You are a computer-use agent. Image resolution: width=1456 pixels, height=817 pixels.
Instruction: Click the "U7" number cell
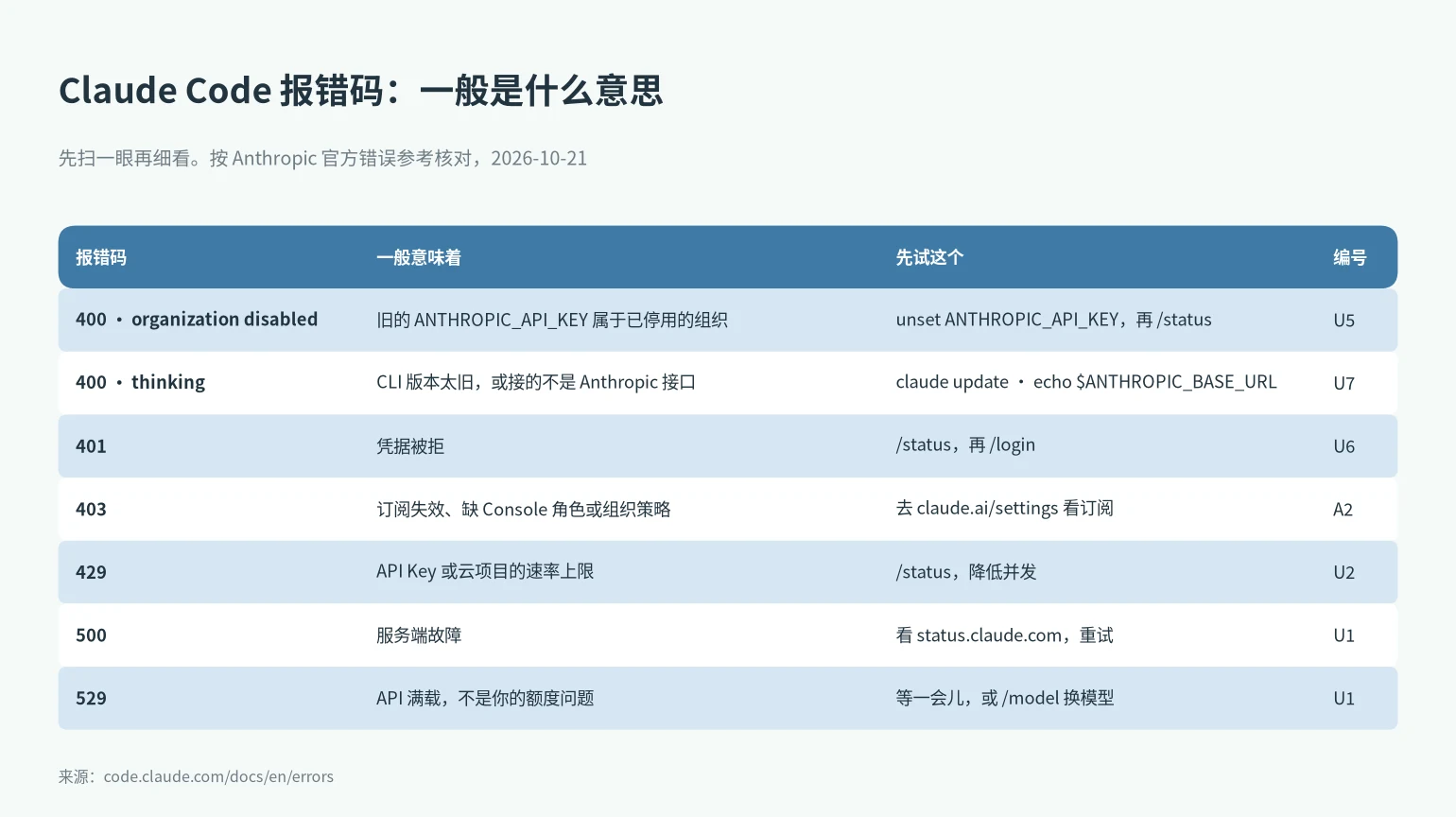(1343, 383)
